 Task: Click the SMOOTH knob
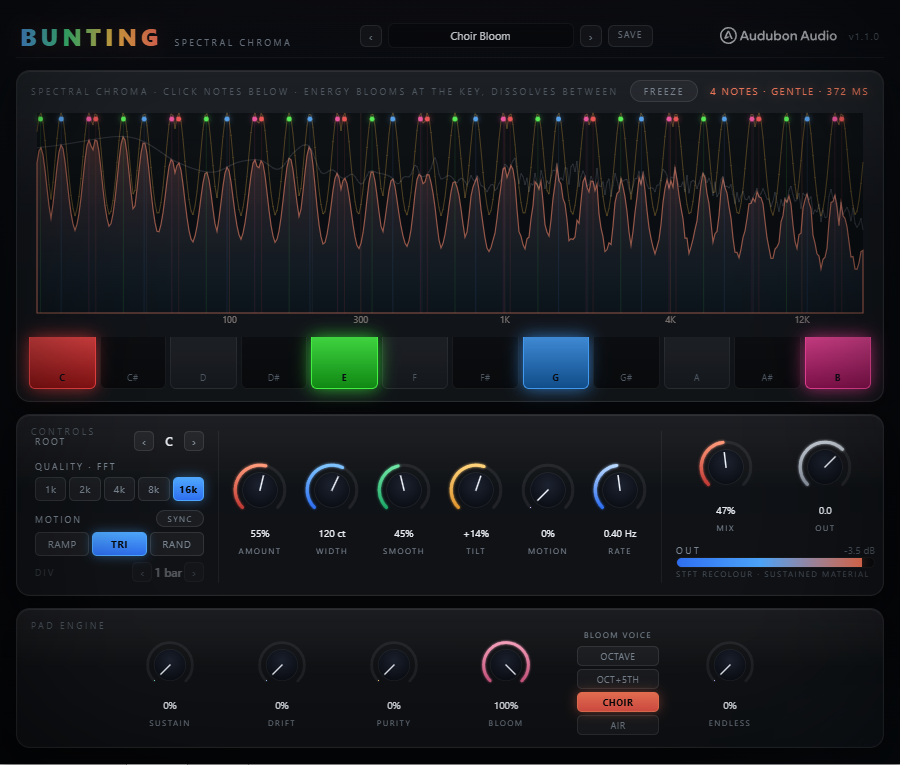pos(404,489)
